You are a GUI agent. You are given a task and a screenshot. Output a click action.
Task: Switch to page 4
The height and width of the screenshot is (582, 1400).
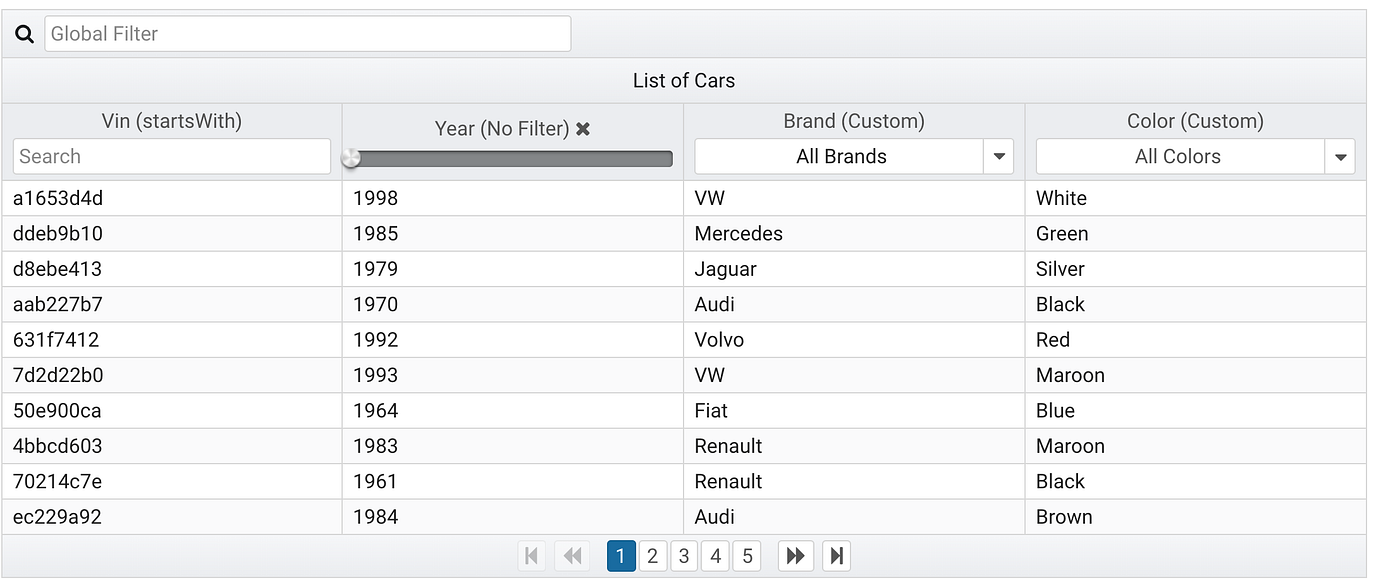715,556
